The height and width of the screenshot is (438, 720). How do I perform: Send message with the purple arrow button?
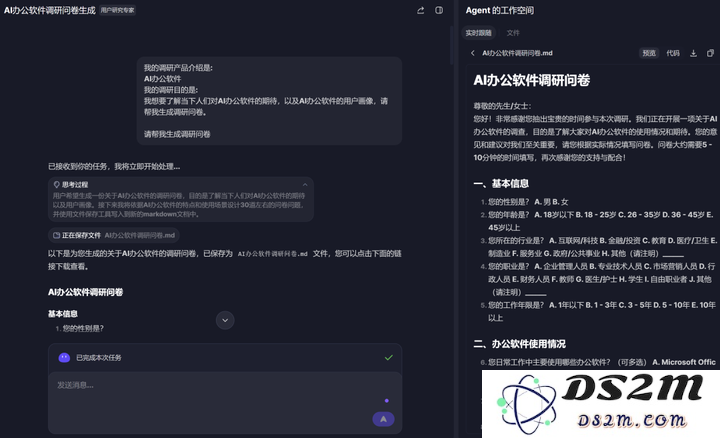coord(383,419)
